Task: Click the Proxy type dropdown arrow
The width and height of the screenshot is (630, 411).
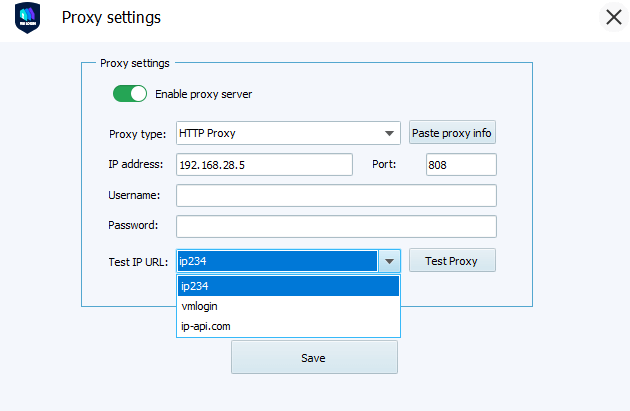Action: 390,133
